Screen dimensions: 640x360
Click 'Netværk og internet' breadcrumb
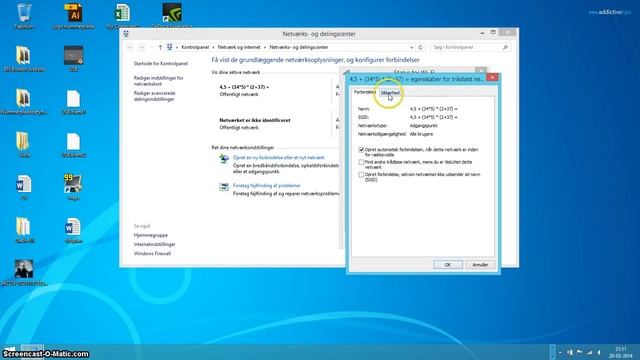[x=239, y=47]
